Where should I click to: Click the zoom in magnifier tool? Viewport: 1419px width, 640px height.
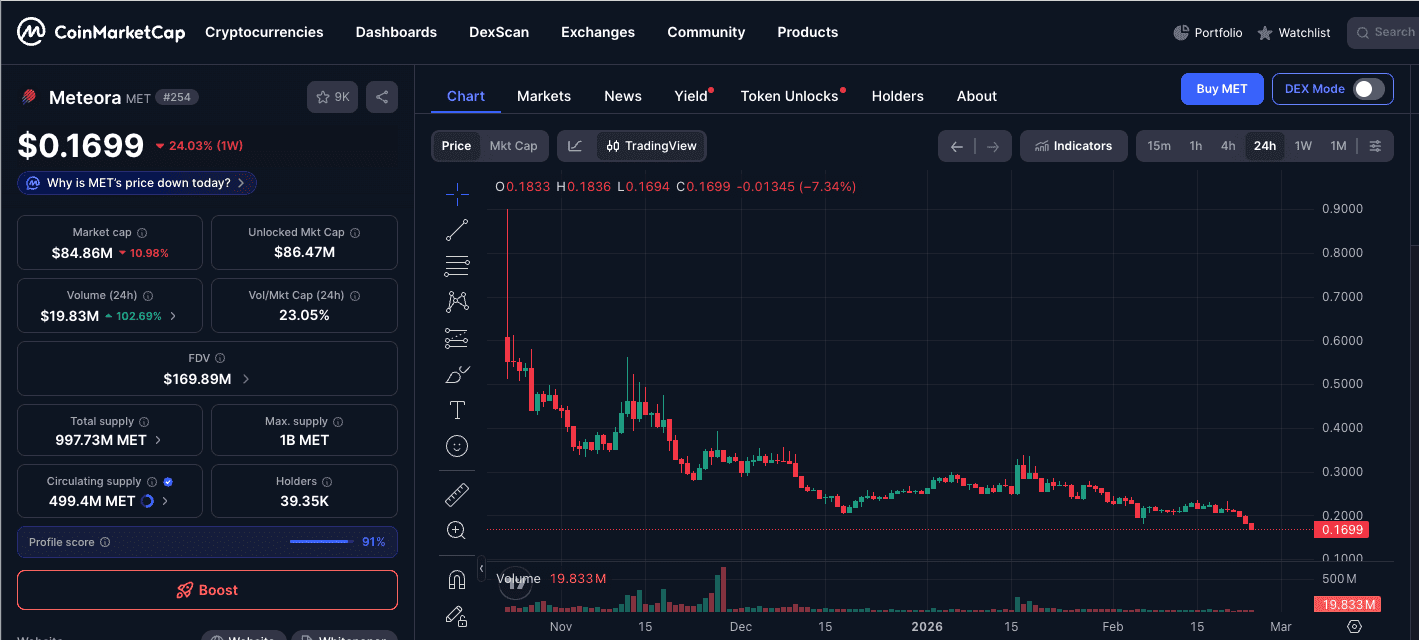[457, 530]
